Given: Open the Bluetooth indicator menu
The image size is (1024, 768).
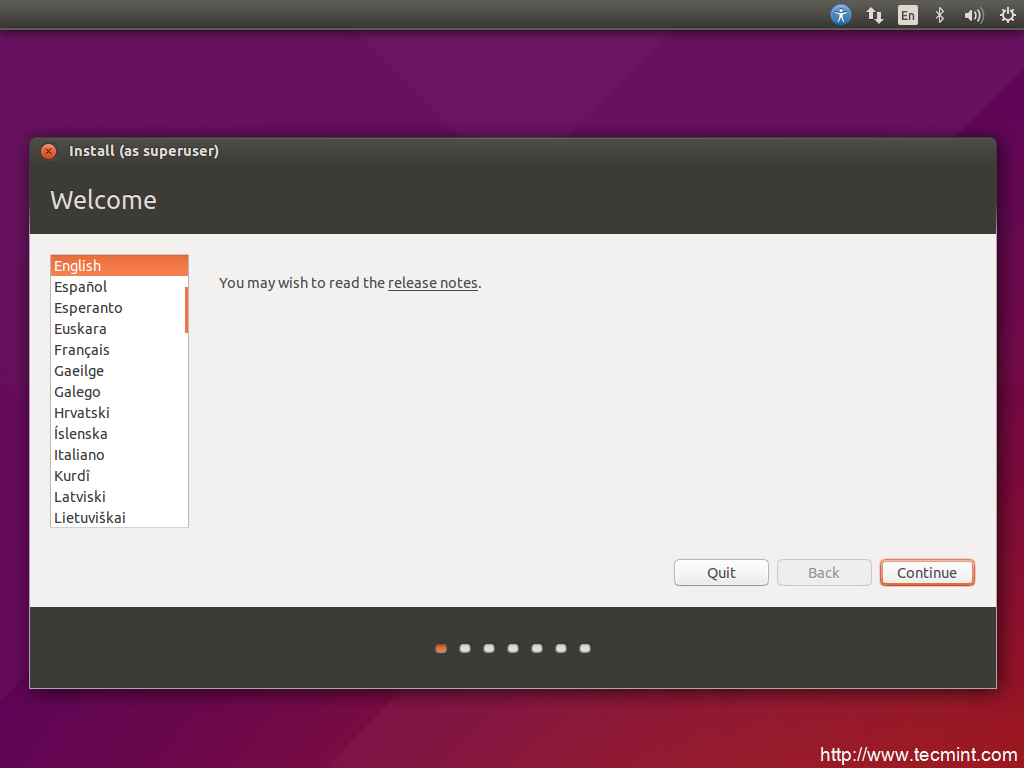Looking at the screenshot, I should pyautogui.click(x=940, y=14).
